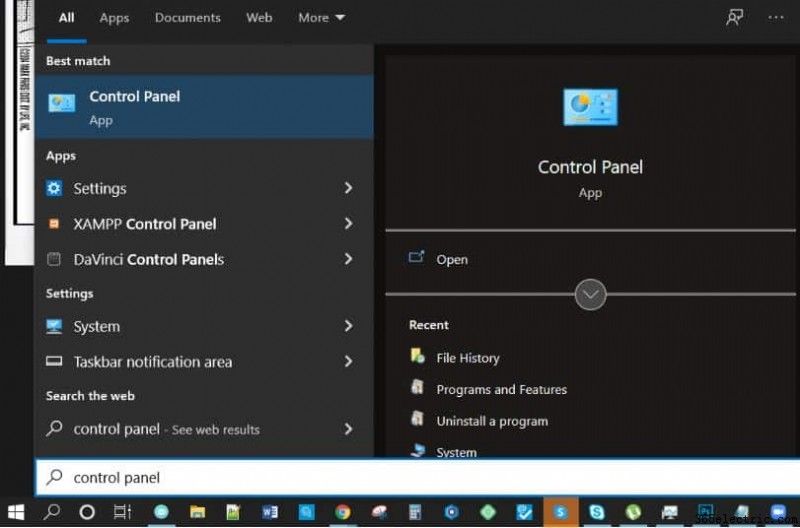Click the Taskbar notification area icon
Viewport: 800px width, 528px height.
pyautogui.click(x=54, y=362)
